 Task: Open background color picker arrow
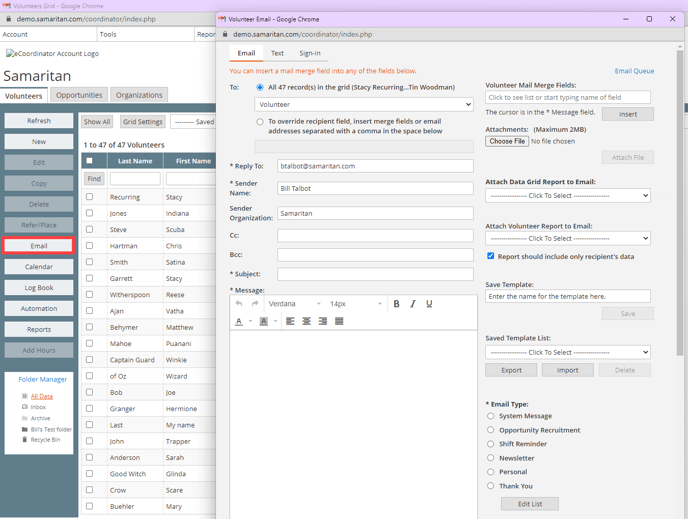click(x=276, y=321)
